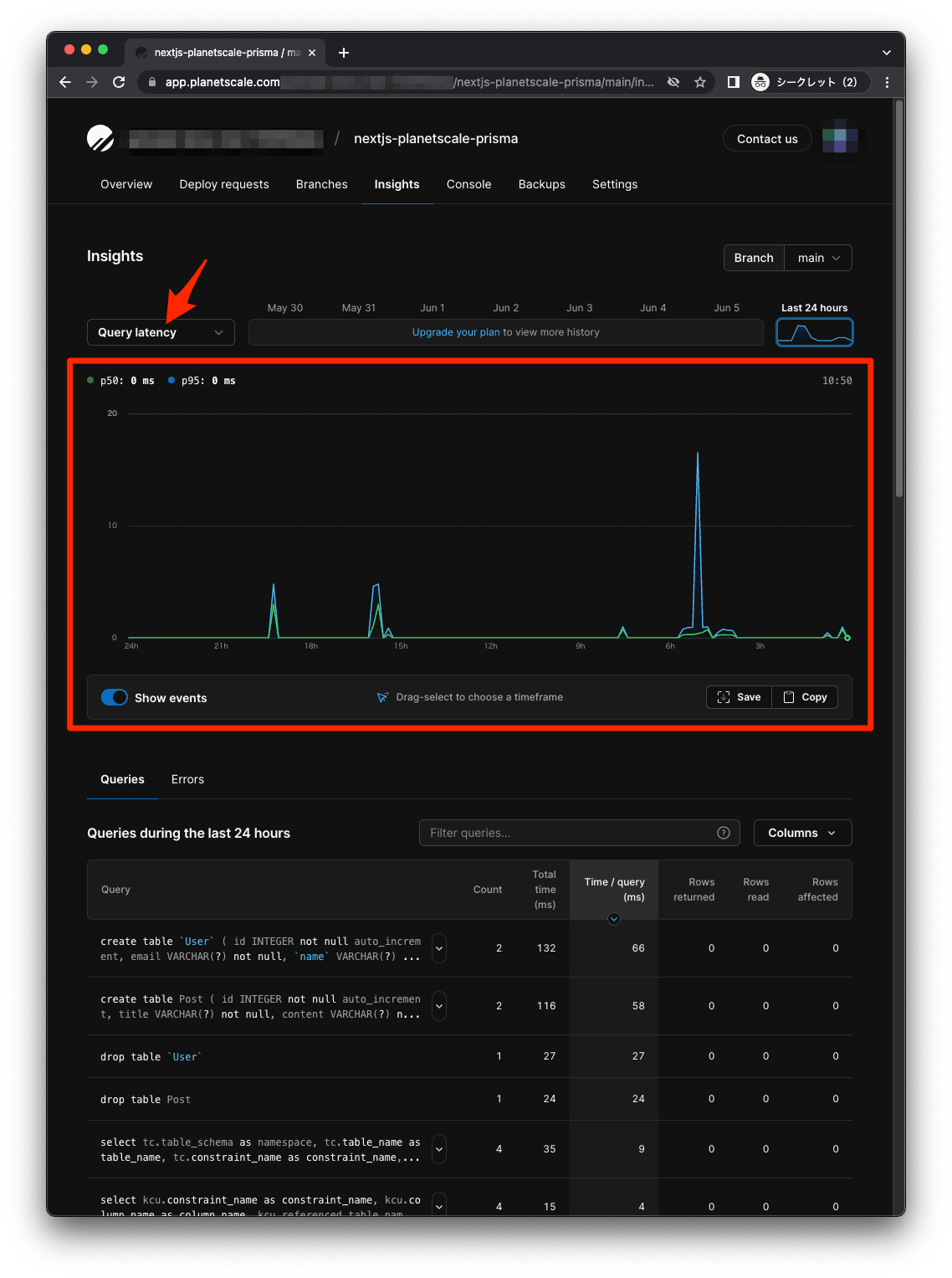Image resolution: width=952 pixels, height=1278 pixels.
Task: Open the main branch dropdown
Action: [818, 258]
